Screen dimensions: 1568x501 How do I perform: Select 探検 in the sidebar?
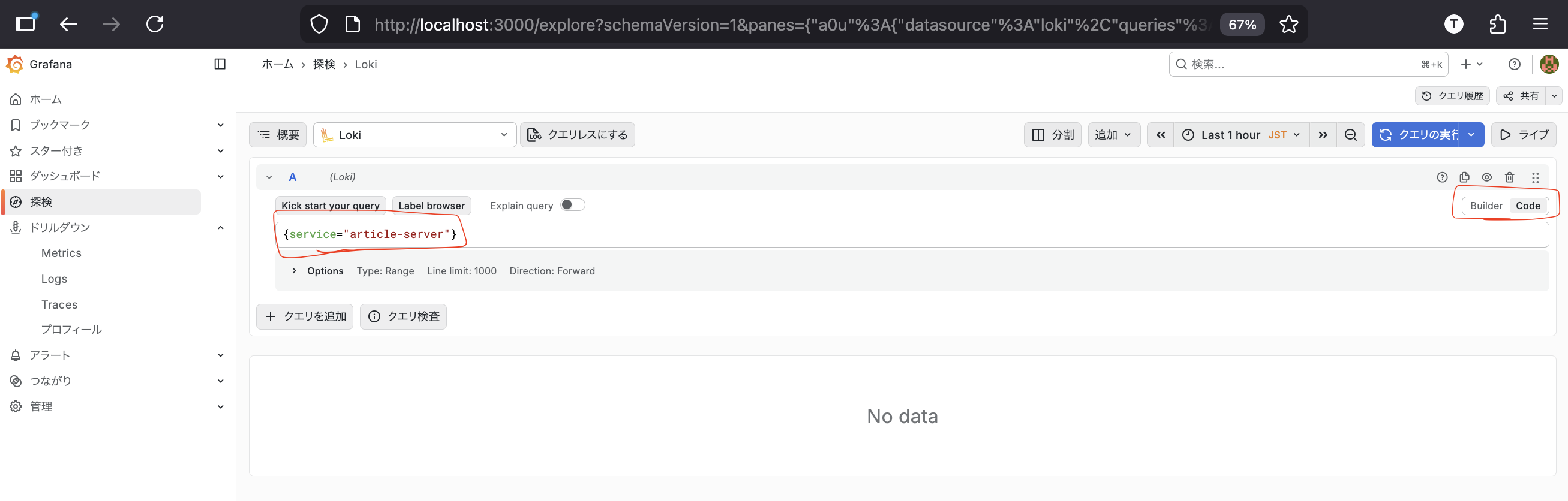click(x=102, y=202)
